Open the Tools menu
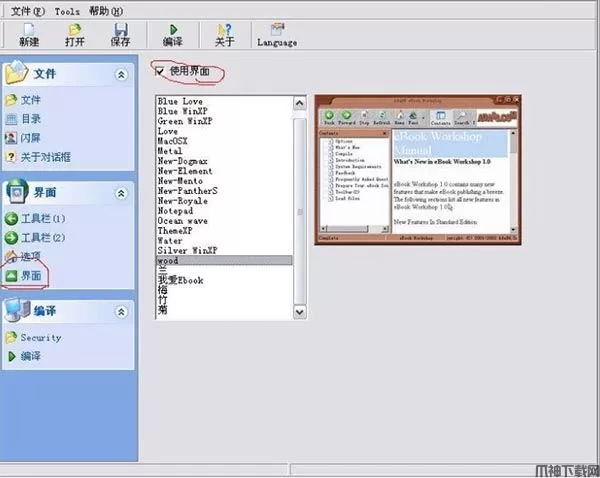This screenshot has width=600, height=478. 67,8
